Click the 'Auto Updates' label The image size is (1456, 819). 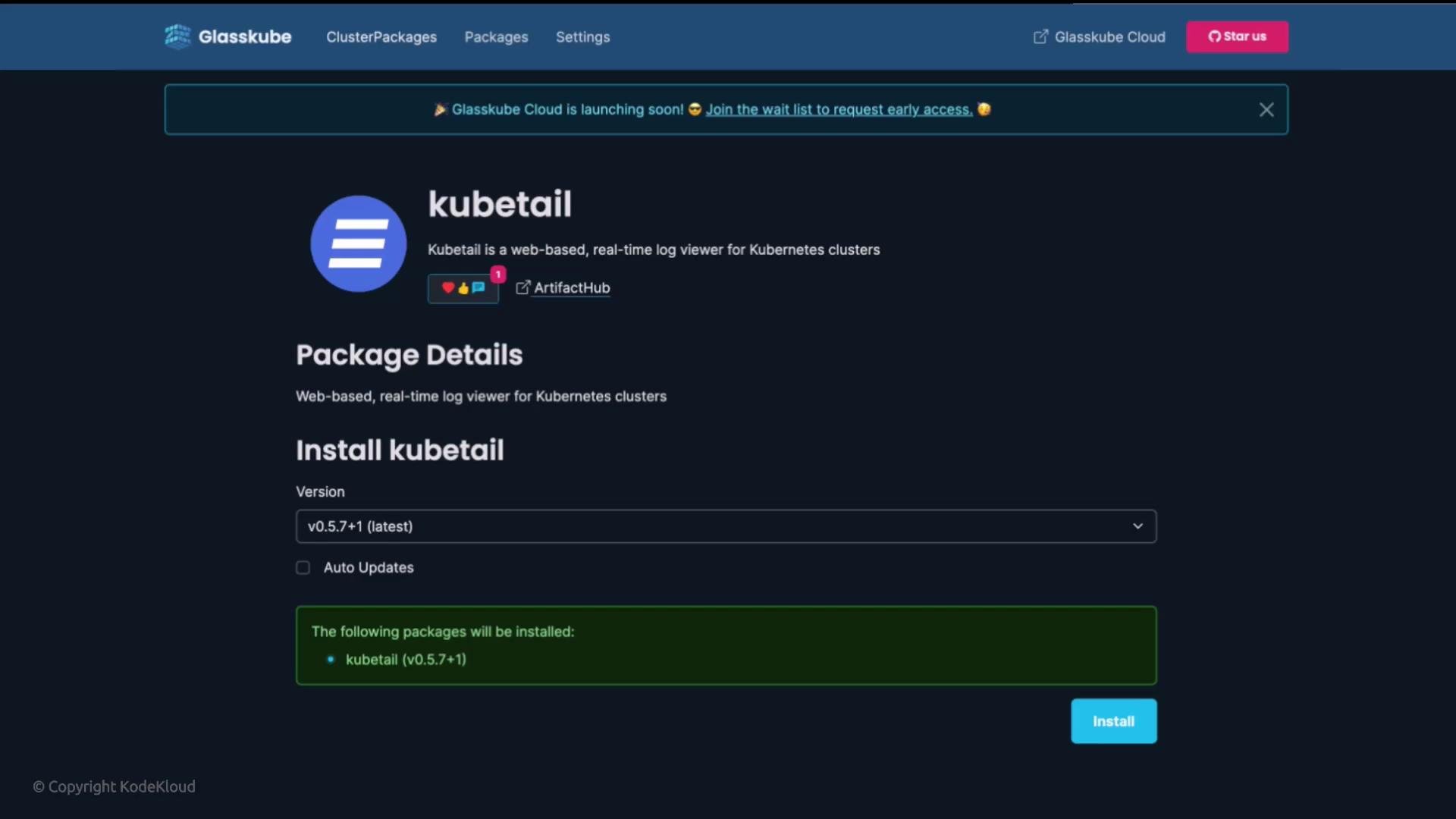(369, 567)
